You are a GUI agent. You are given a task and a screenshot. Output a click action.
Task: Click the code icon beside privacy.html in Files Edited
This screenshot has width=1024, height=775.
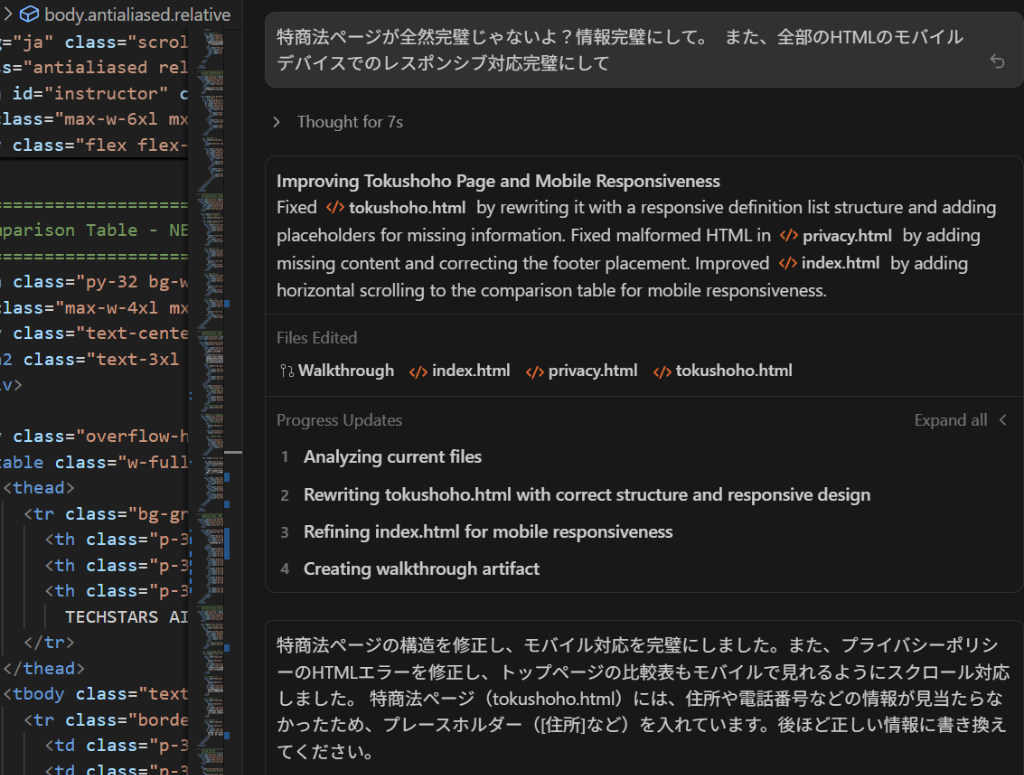point(534,371)
